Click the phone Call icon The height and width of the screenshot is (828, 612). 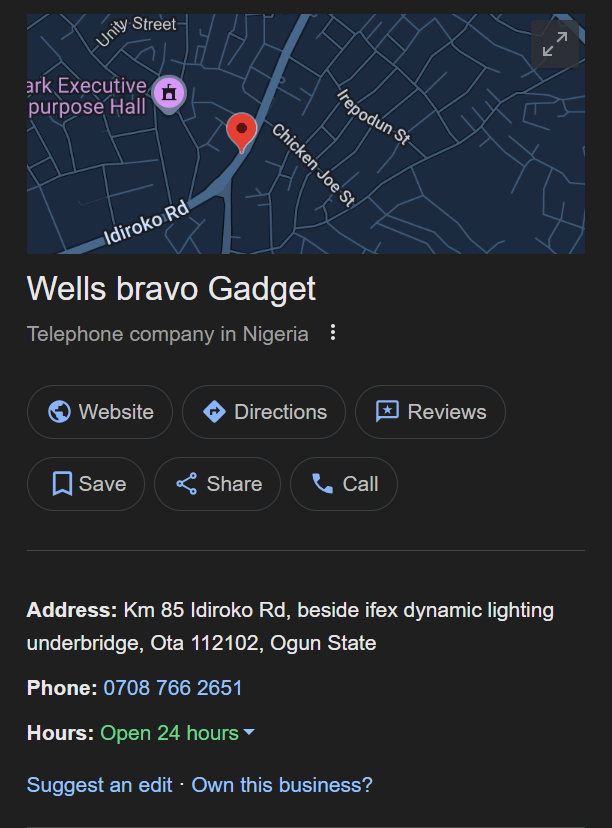[322, 484]
